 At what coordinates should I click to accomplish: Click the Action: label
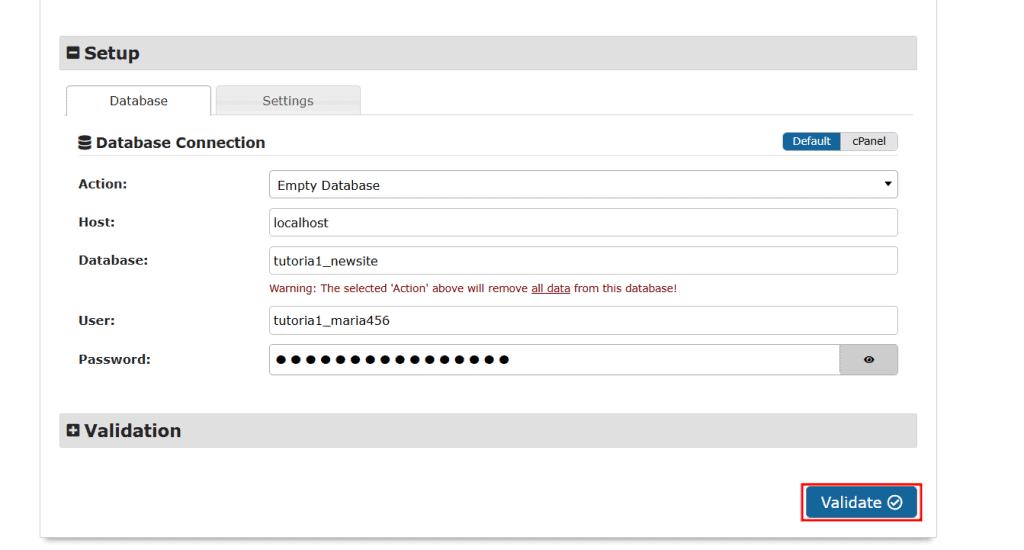103,184
